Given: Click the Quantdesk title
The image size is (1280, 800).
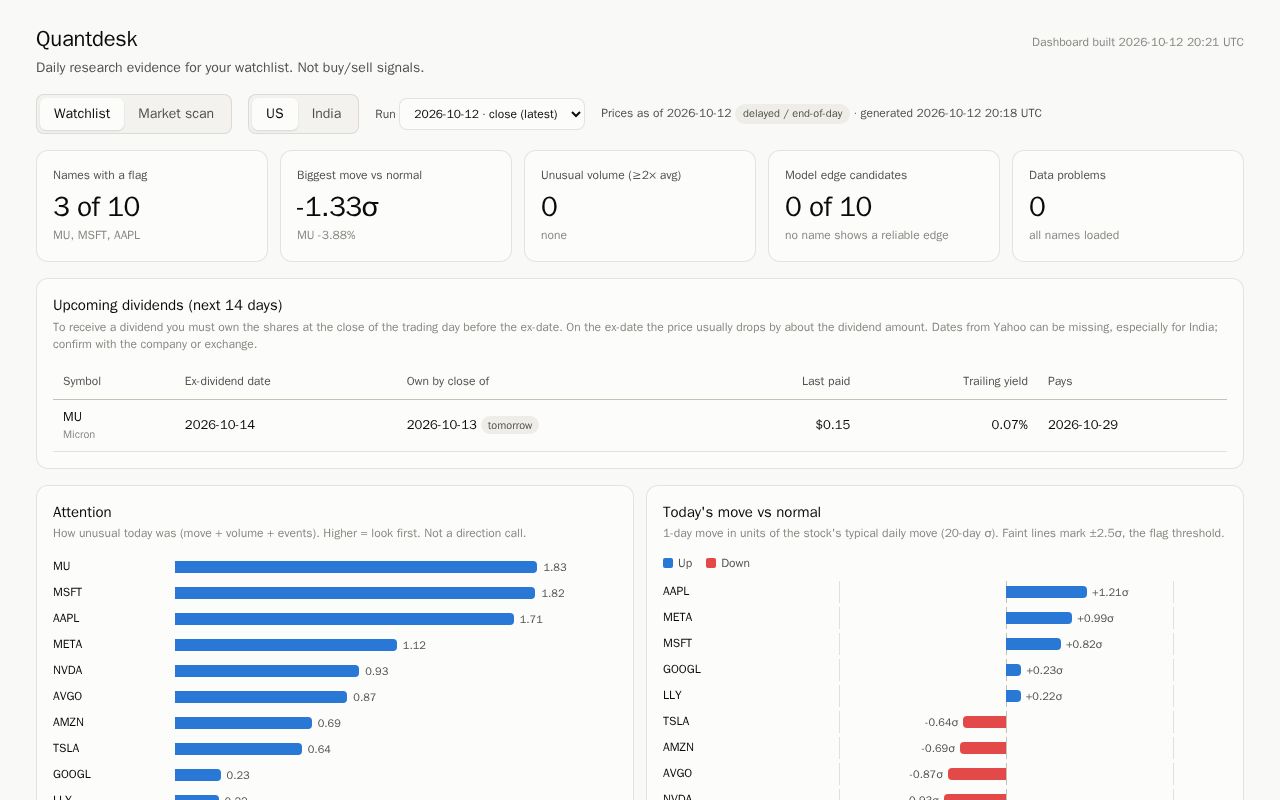Looking at the screenshot, I should 87,39.
